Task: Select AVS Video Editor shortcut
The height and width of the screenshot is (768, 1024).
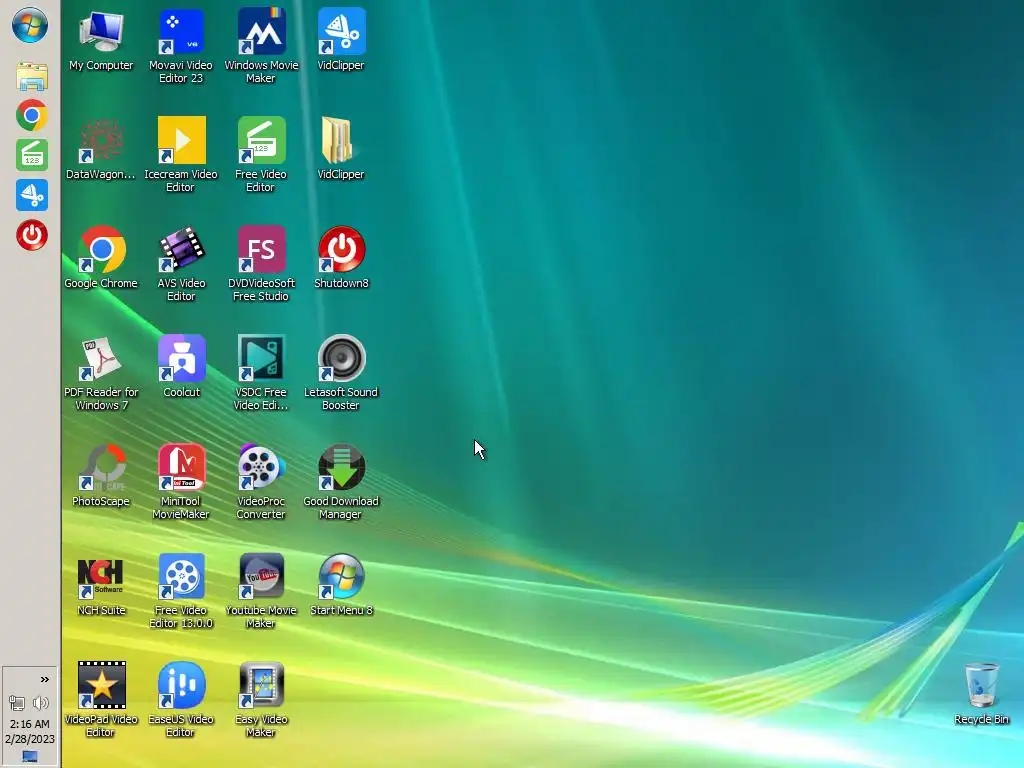Action: click(x=181, y=264)
